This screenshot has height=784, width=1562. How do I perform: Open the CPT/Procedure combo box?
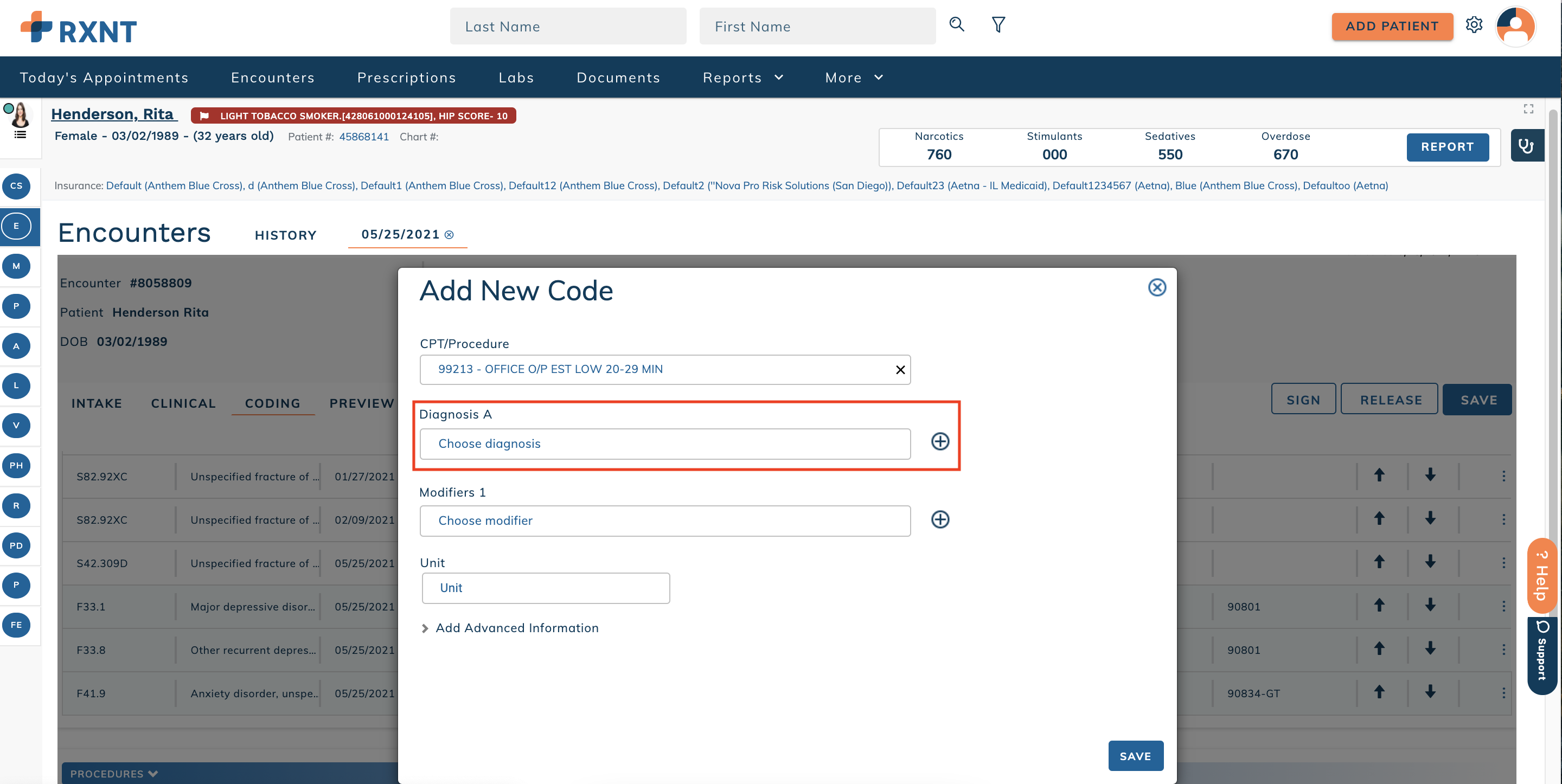664,370
